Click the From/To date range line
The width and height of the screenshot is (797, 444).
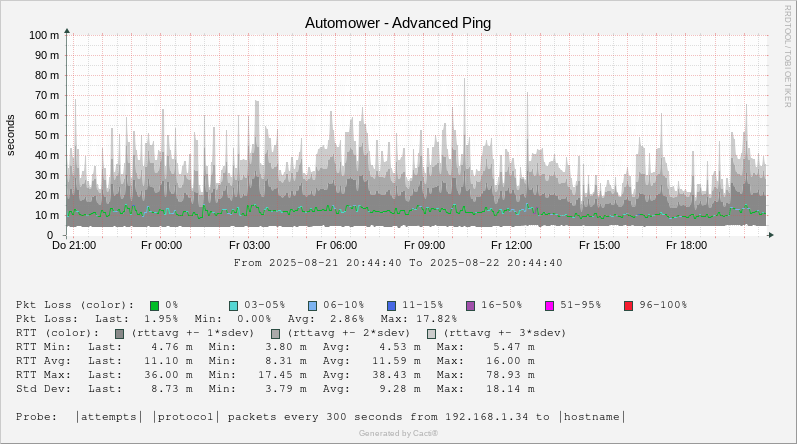click(x=398, y=263)
